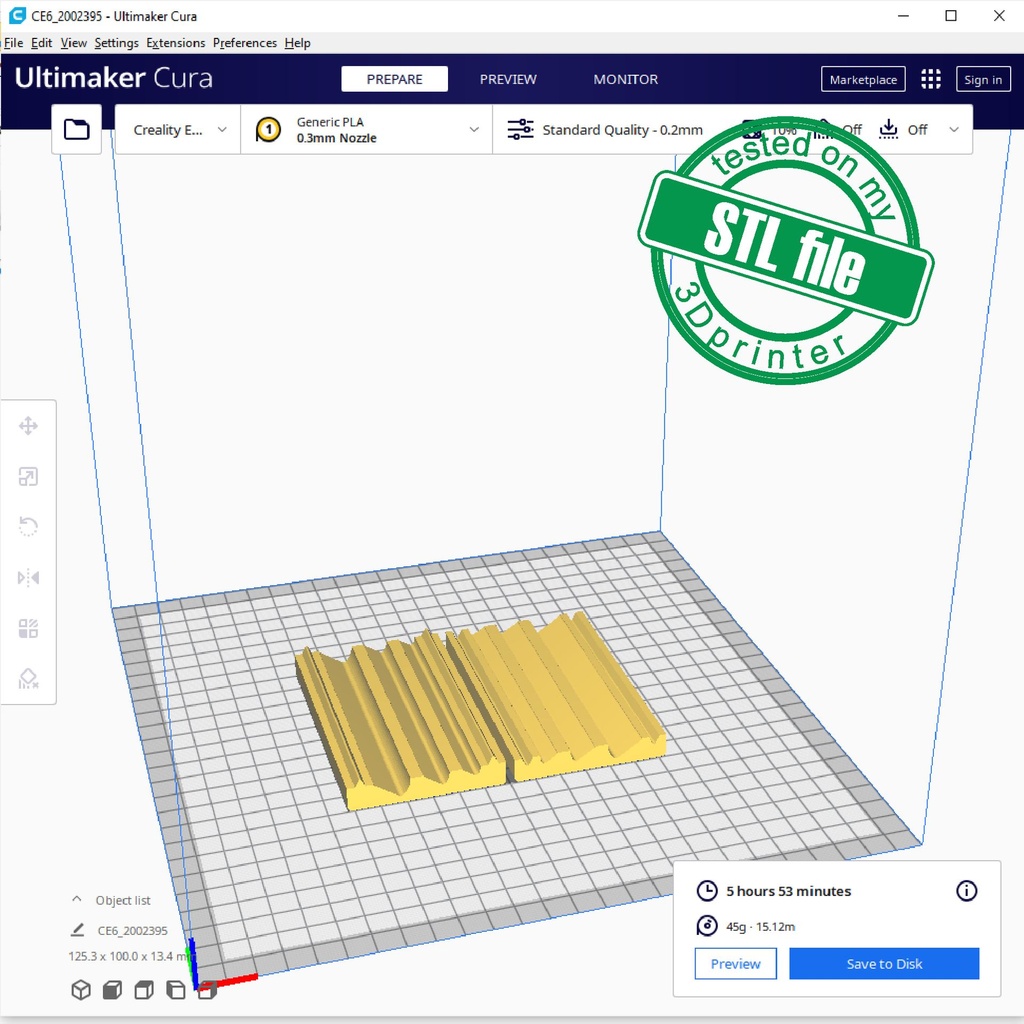
Task: Open Per Model Settings tool
Action: (x=28, y=628)
